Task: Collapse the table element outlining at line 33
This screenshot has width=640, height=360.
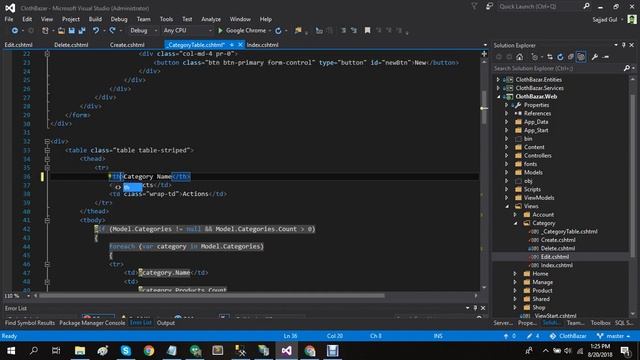Action: [47, 150]
